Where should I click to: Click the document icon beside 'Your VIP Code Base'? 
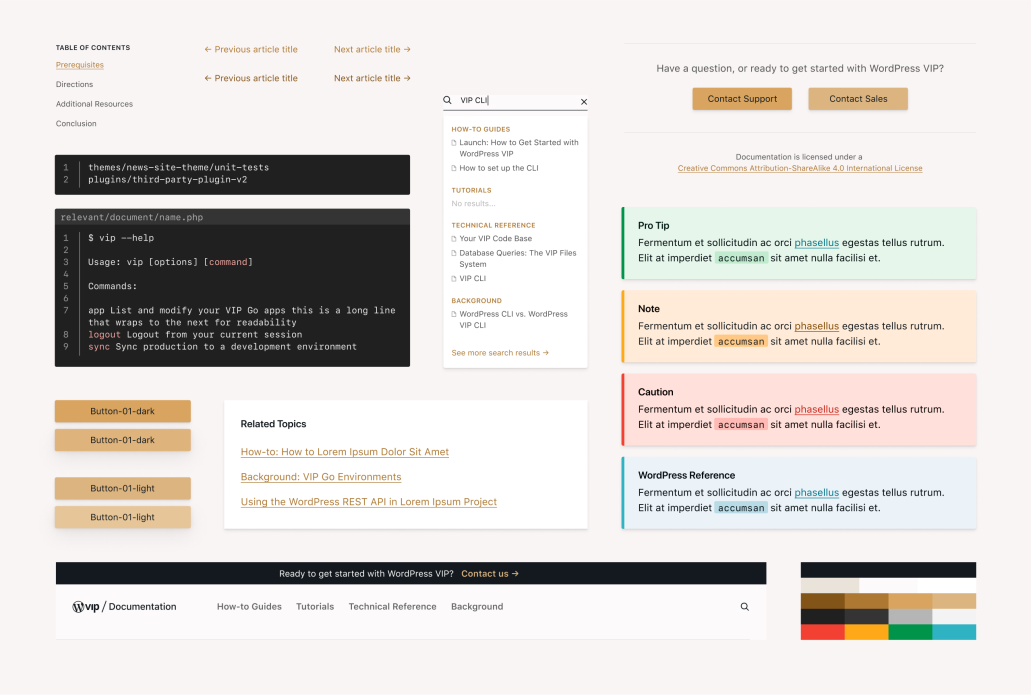click(454, 239)
